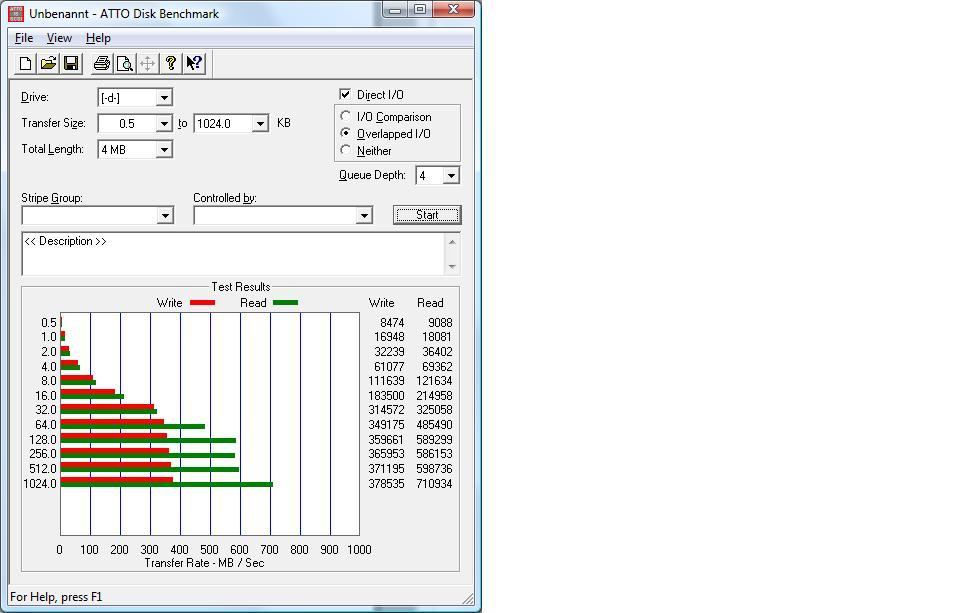Click the New document toolbar icon
The width and height of the screenshot is (960, 613).
tap(25, 63)
